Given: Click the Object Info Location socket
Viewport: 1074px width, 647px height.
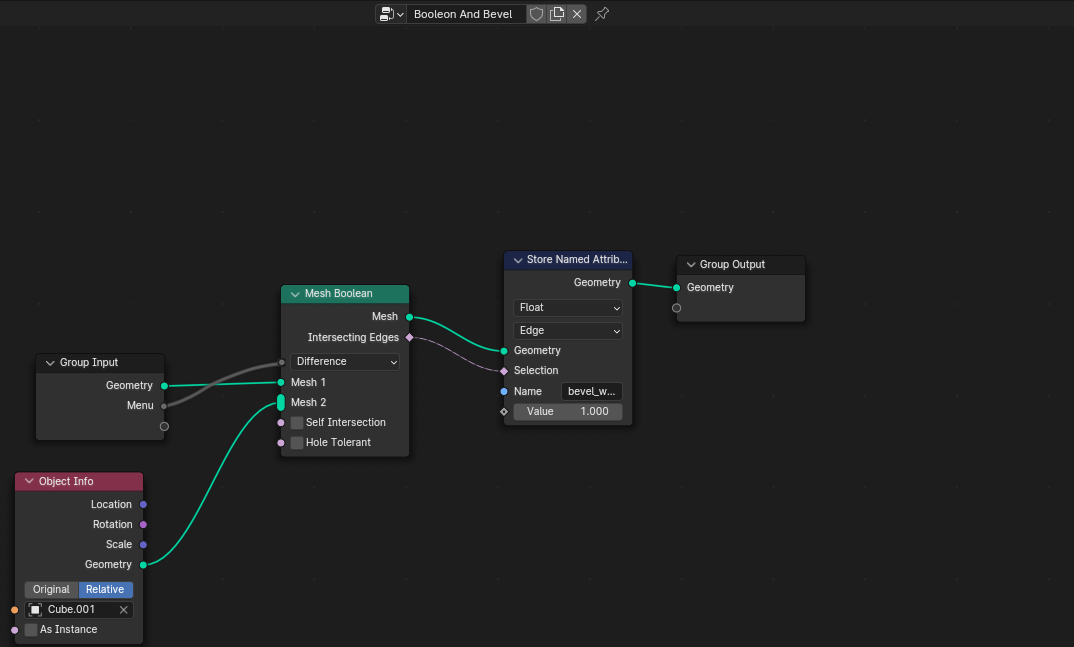Looking at the screenshot, I should 143,505.
